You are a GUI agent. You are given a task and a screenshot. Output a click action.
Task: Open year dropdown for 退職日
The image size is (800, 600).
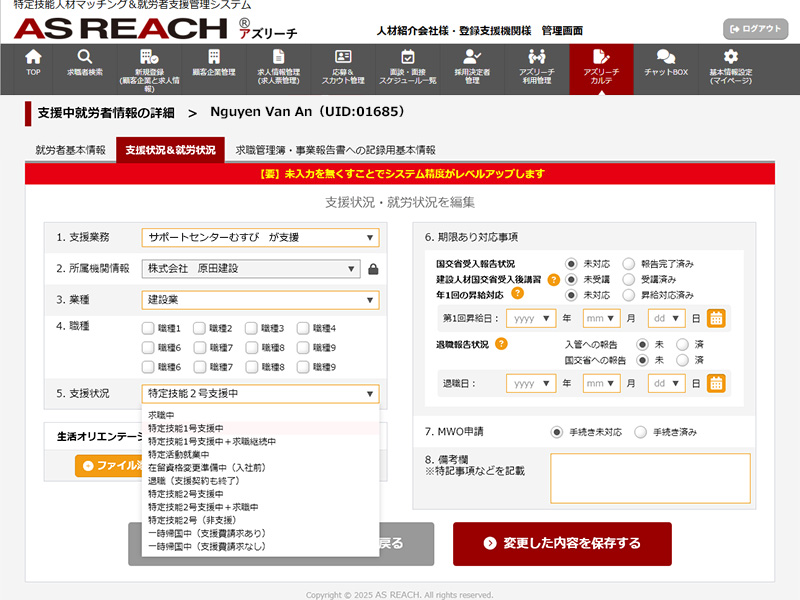click(531, 384)
